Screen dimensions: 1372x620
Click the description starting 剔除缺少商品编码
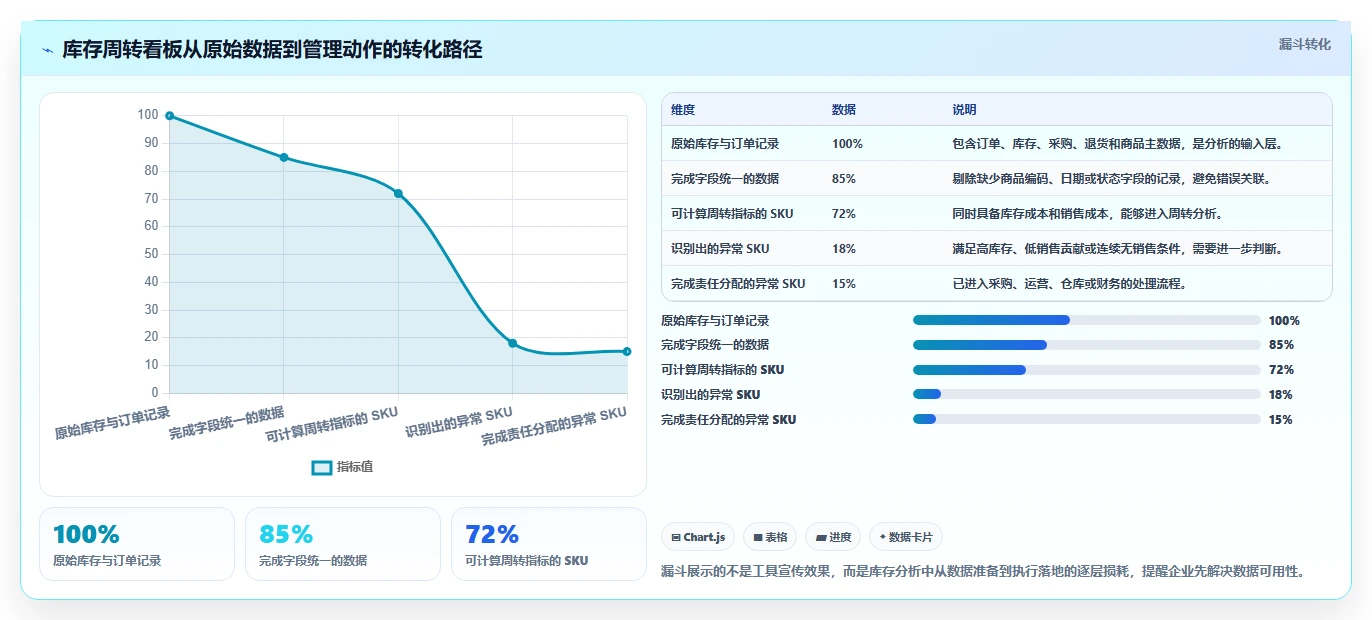click(1114, 179)
